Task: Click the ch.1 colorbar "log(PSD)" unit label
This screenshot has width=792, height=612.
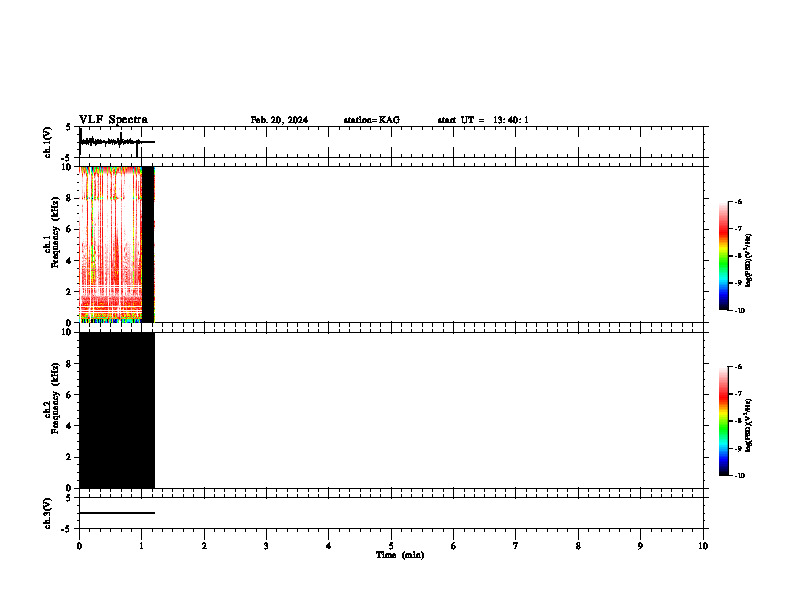Action: tap(748, 260)
